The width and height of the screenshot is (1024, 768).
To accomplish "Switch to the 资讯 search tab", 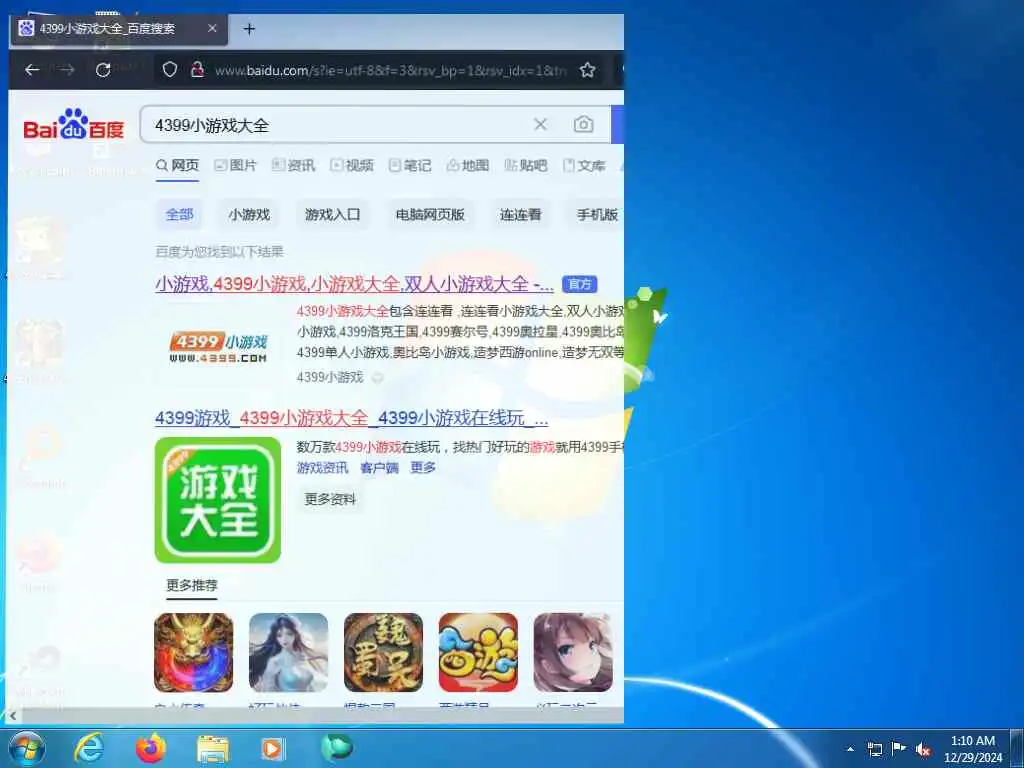I will click(x=293, y=166).
